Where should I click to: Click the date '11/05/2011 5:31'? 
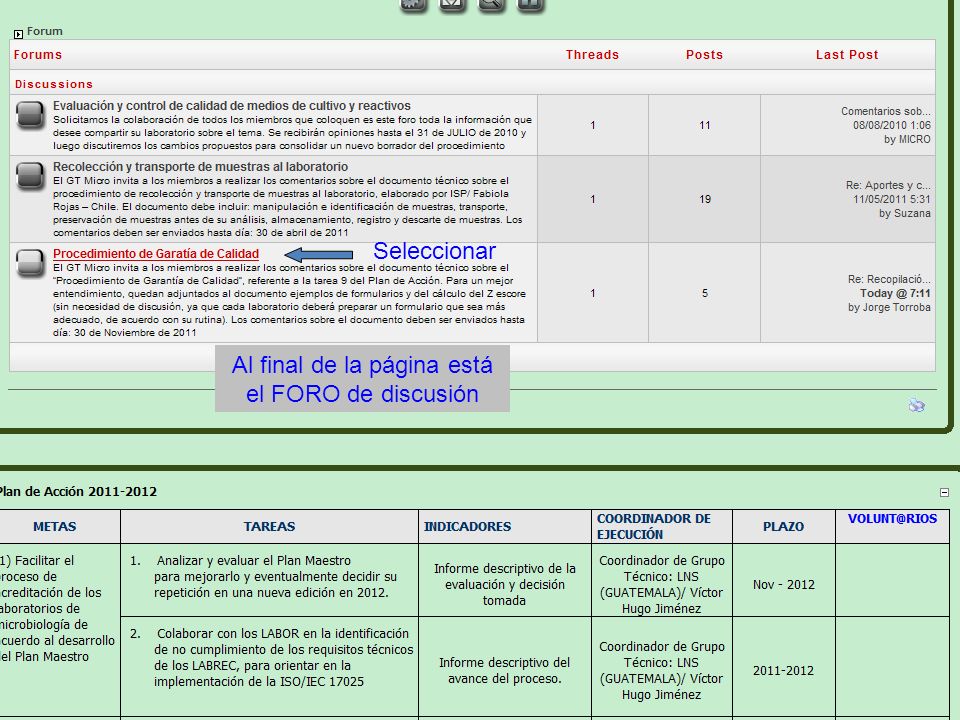click(x=892, y=199)
